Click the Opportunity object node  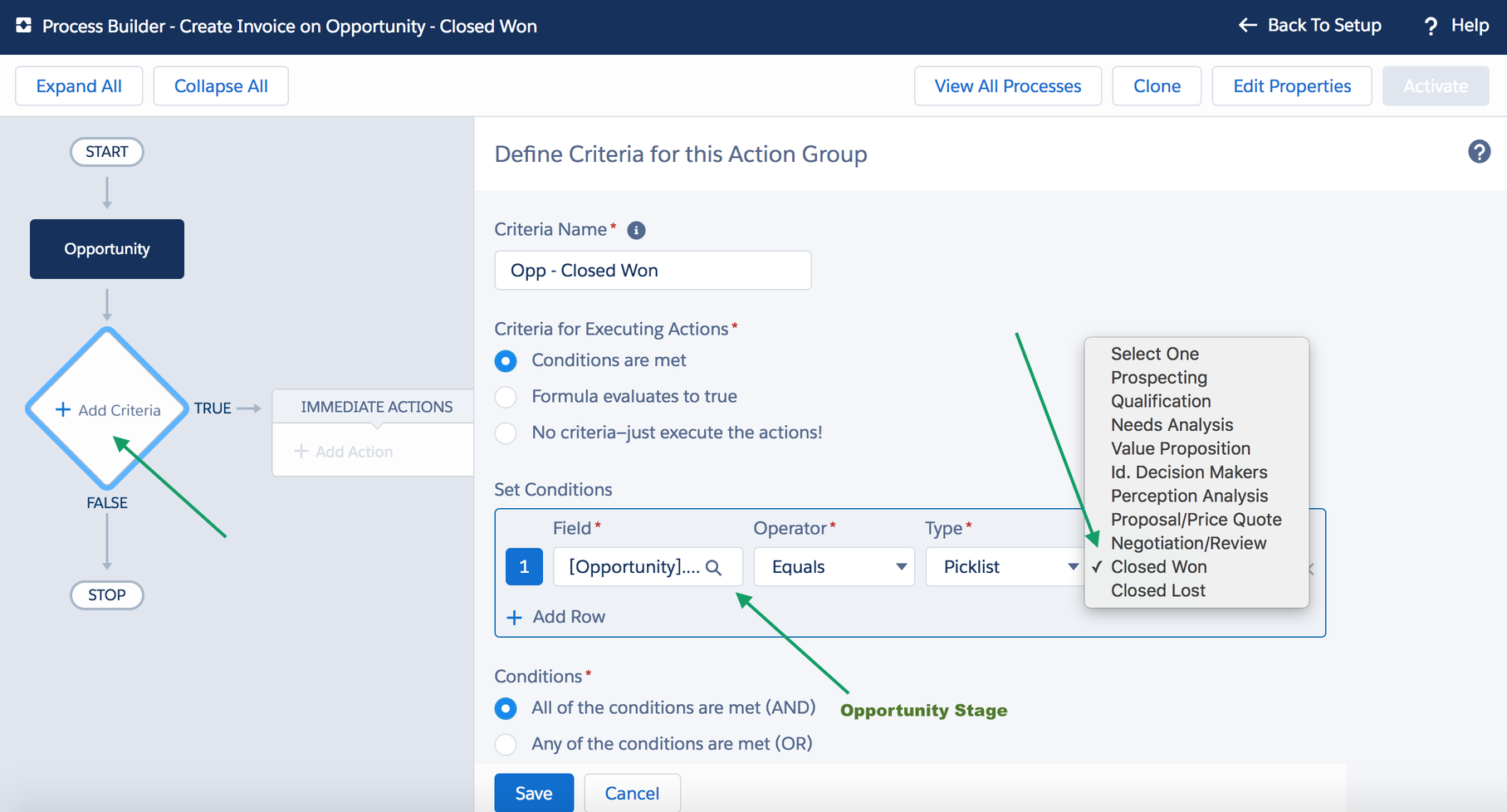coord(107,249)
